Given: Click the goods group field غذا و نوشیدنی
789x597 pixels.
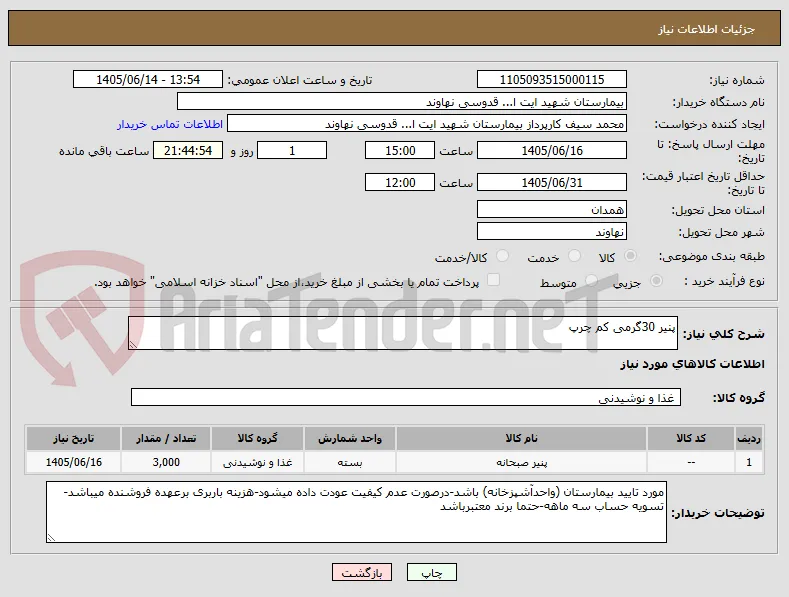Looking at the screenshot, I should (x=406, y=397).
